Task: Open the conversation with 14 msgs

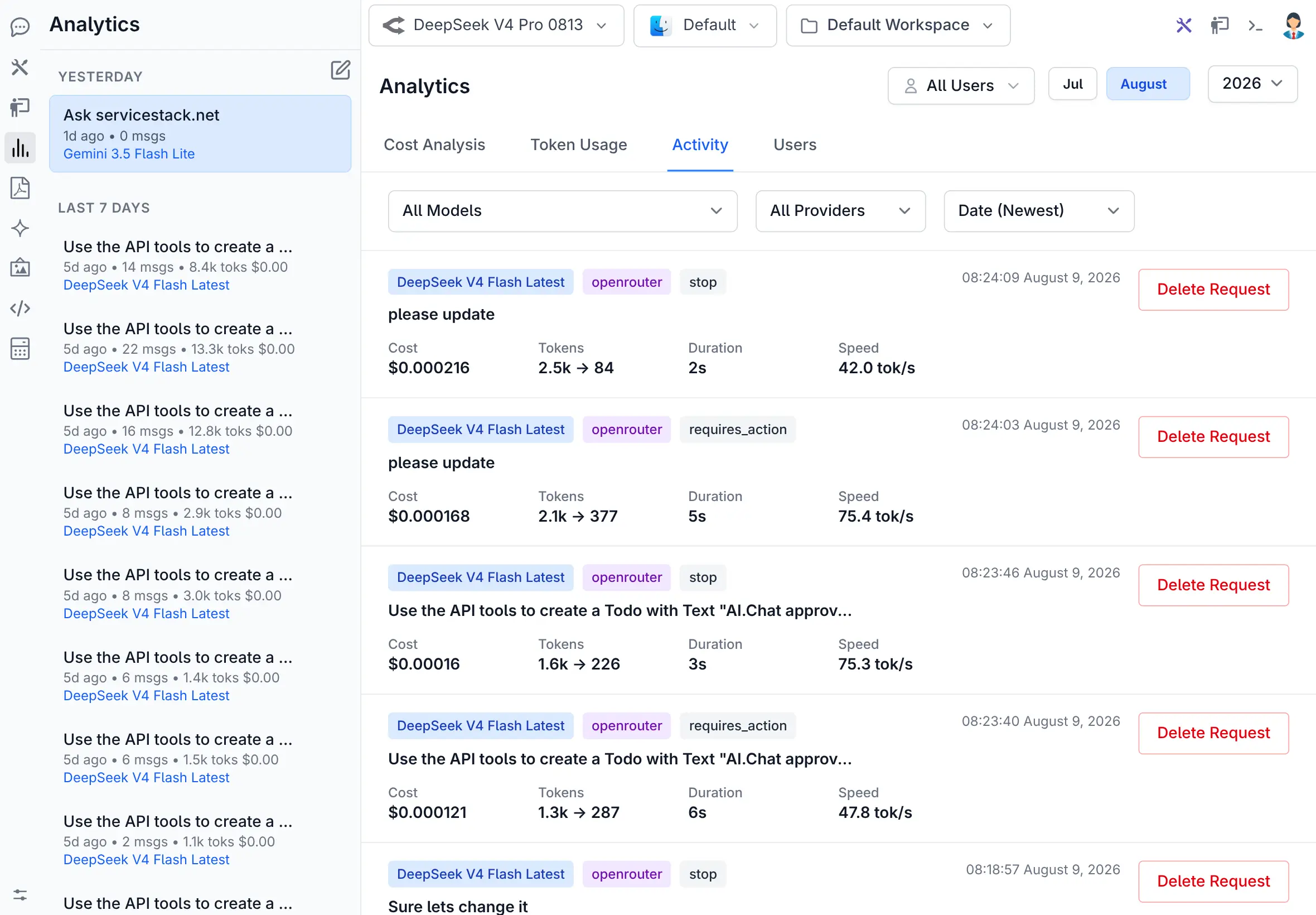Action: (x=200, y=266)
